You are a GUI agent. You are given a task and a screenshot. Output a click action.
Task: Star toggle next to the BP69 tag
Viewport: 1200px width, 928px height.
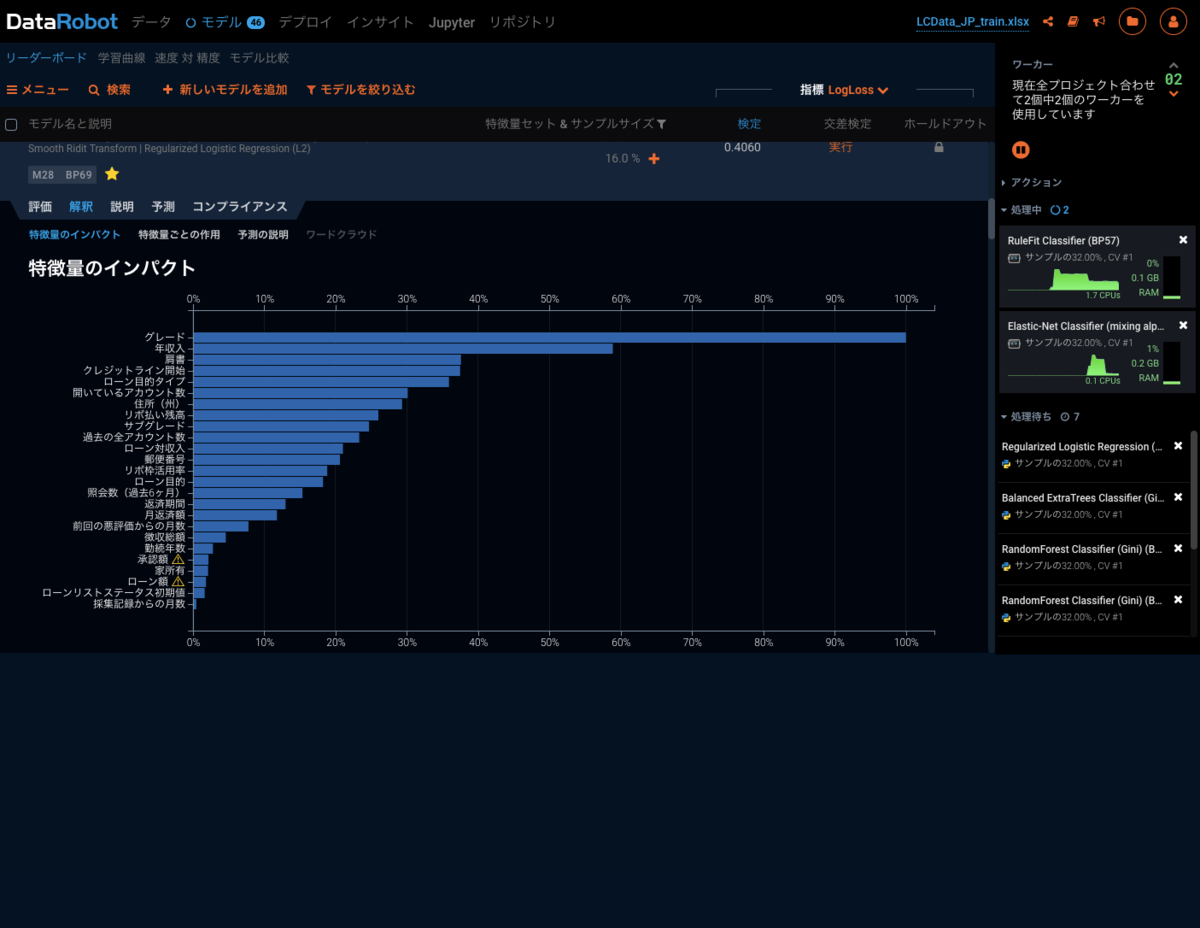112,174
